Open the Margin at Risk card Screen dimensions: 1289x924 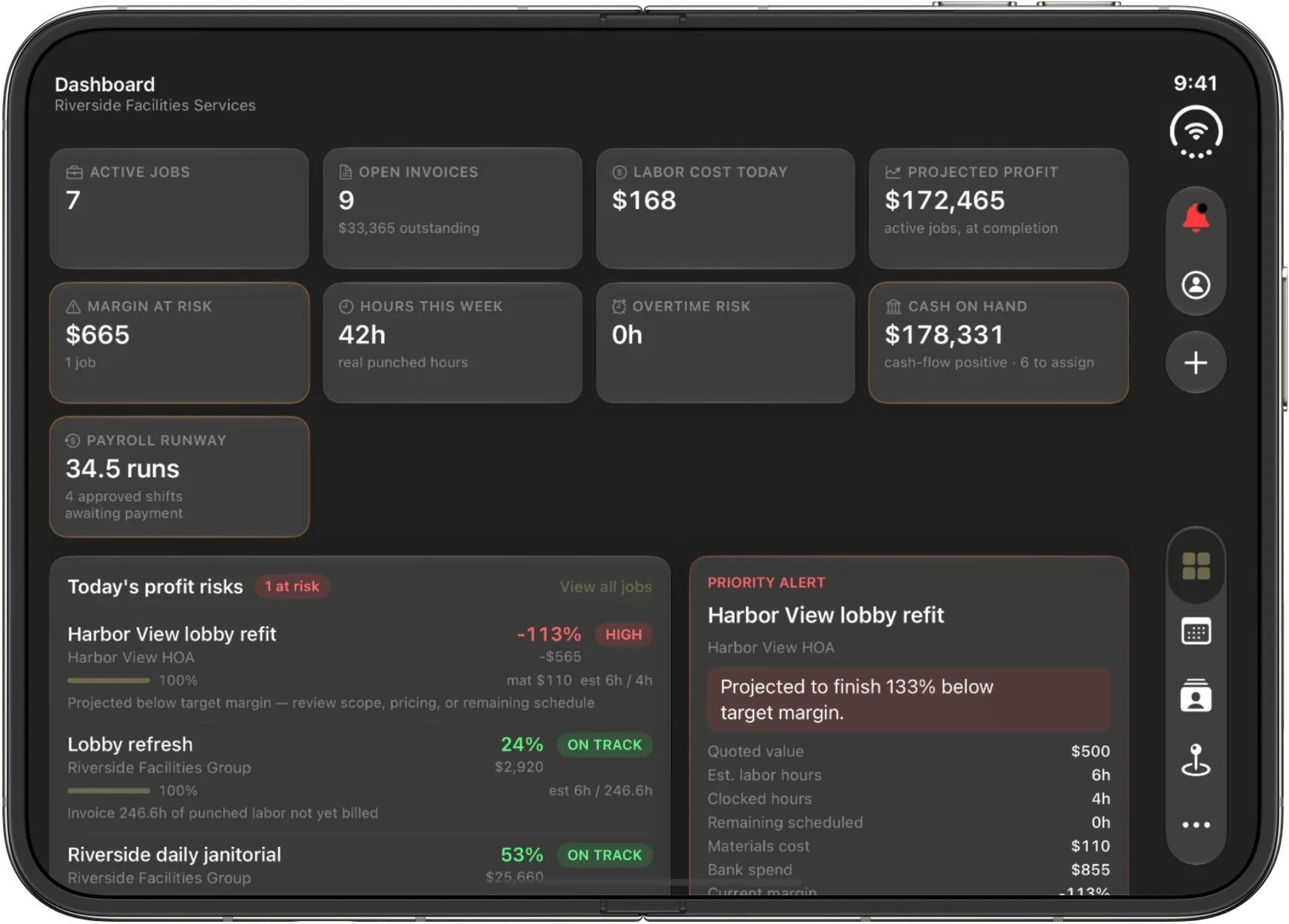(179, 343)
